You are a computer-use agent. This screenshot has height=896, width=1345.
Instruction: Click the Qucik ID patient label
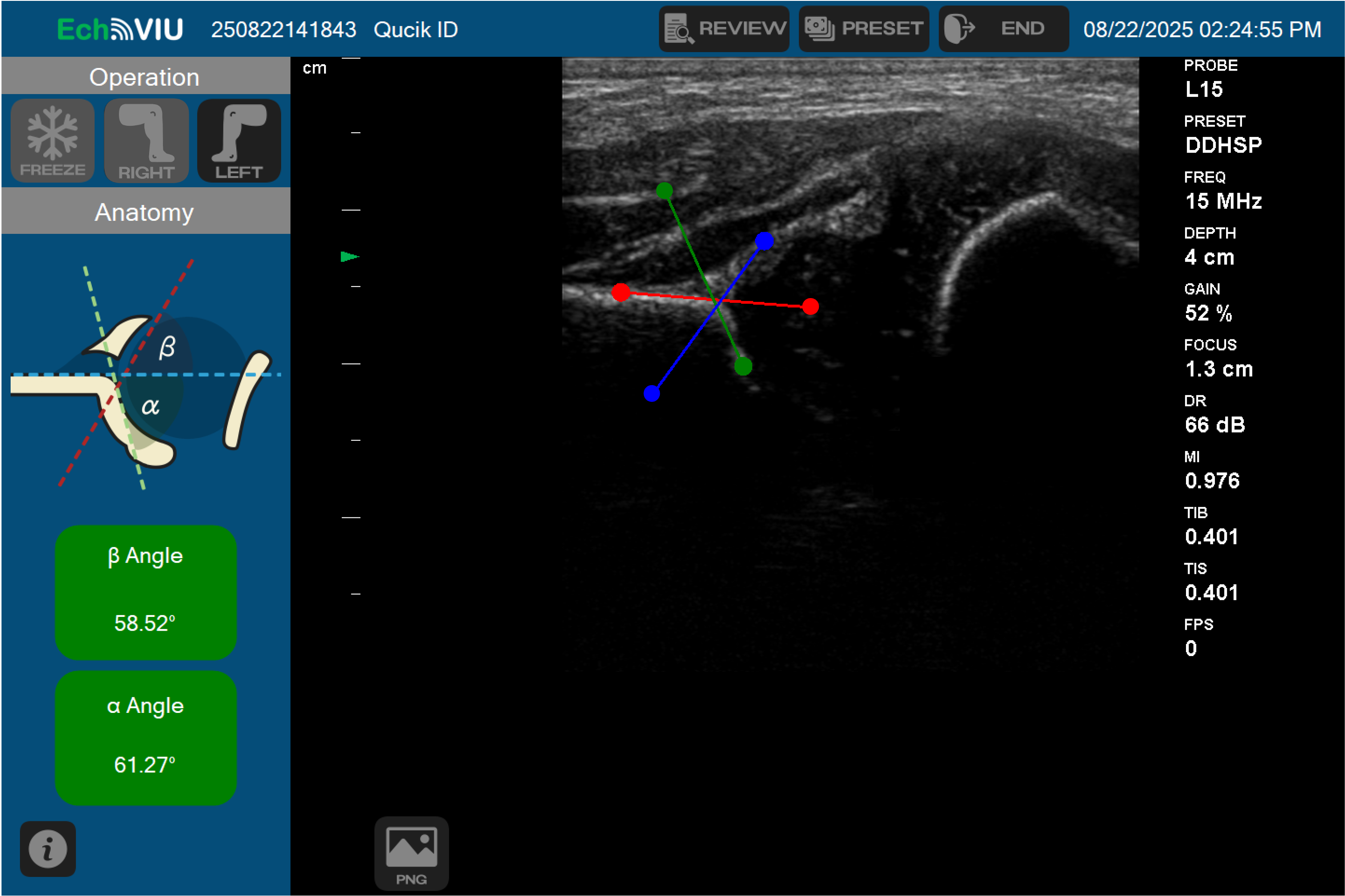pos(415,30)
